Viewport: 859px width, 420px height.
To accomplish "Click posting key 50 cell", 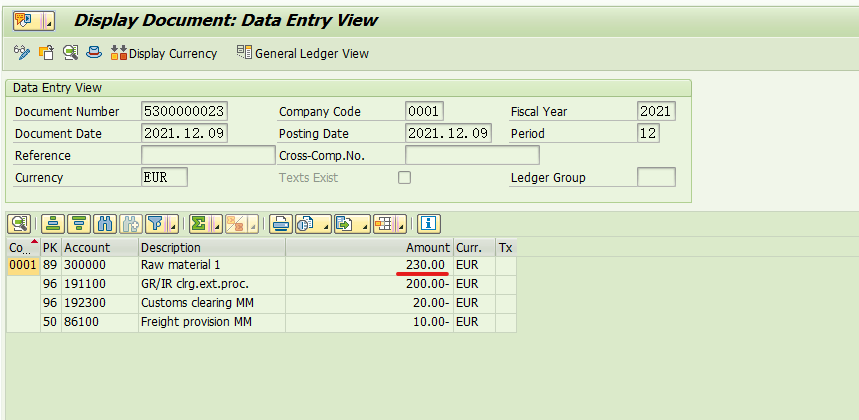I will coord(51,322).
